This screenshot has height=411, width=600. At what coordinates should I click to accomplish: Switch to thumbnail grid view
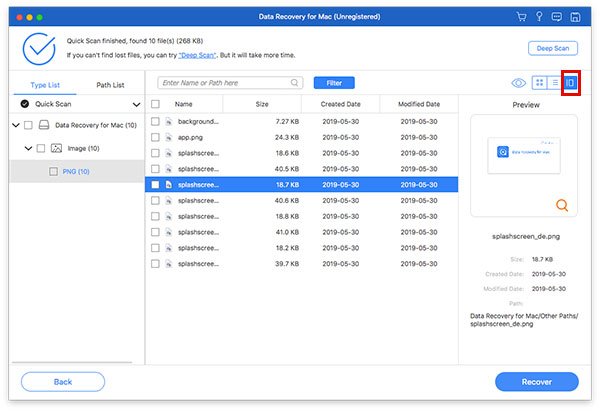tap(540, 83)
